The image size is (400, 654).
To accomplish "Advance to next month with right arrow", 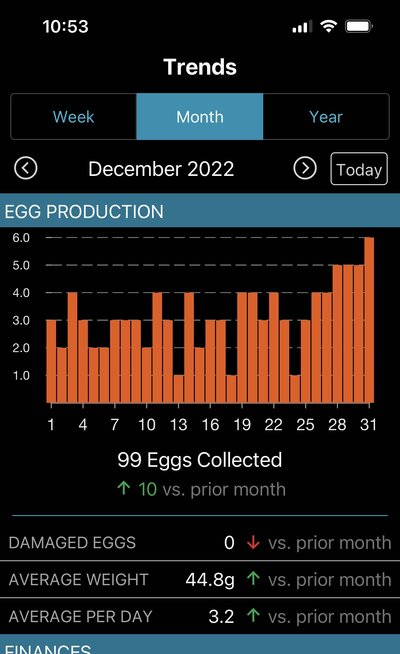I will coord(305,169).
